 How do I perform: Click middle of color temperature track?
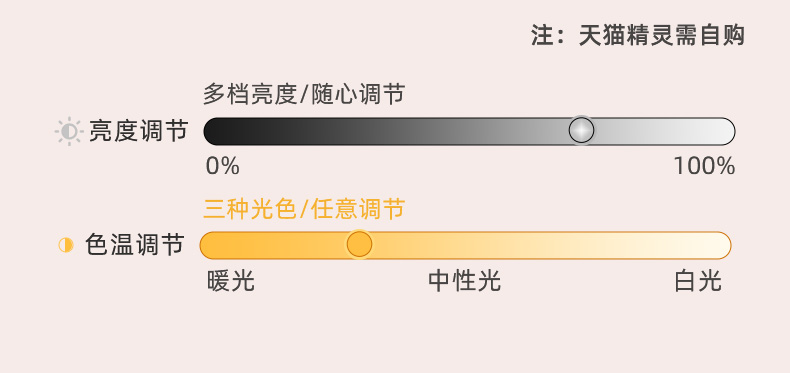tap(465, 245)
